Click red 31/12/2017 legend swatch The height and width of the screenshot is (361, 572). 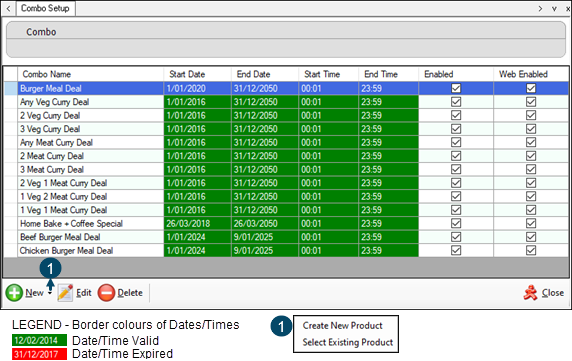click(x=39, y=354)
